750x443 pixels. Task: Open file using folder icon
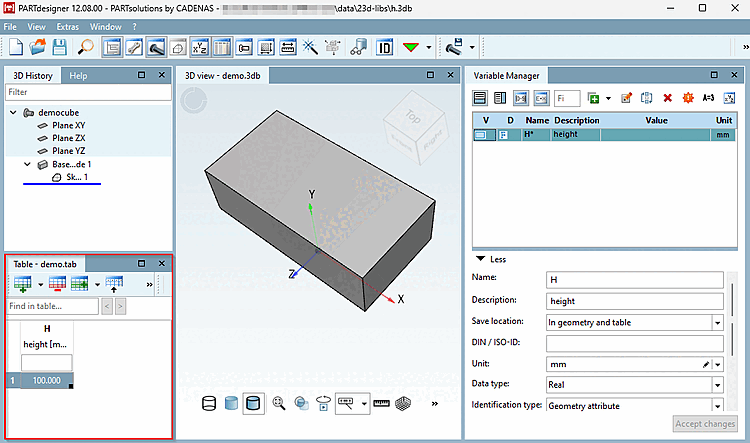click(x=38, y=47)
